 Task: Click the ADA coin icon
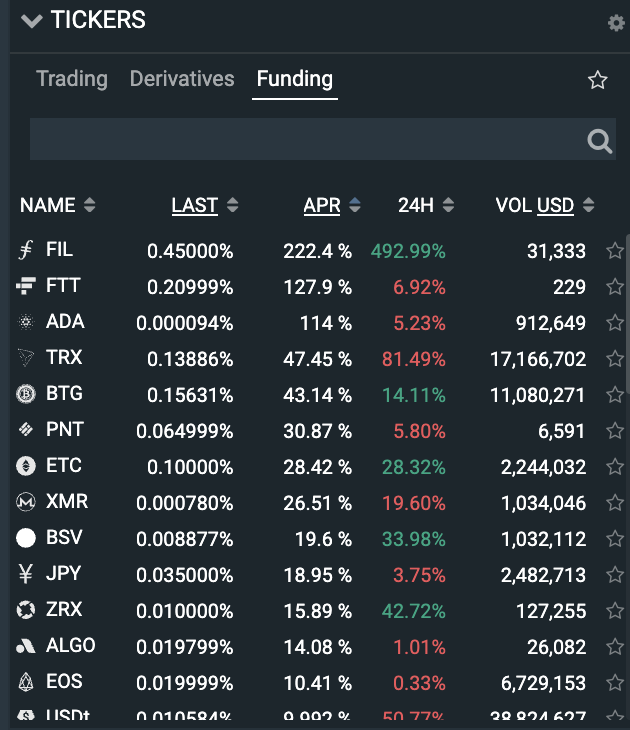tap(26, 322)
